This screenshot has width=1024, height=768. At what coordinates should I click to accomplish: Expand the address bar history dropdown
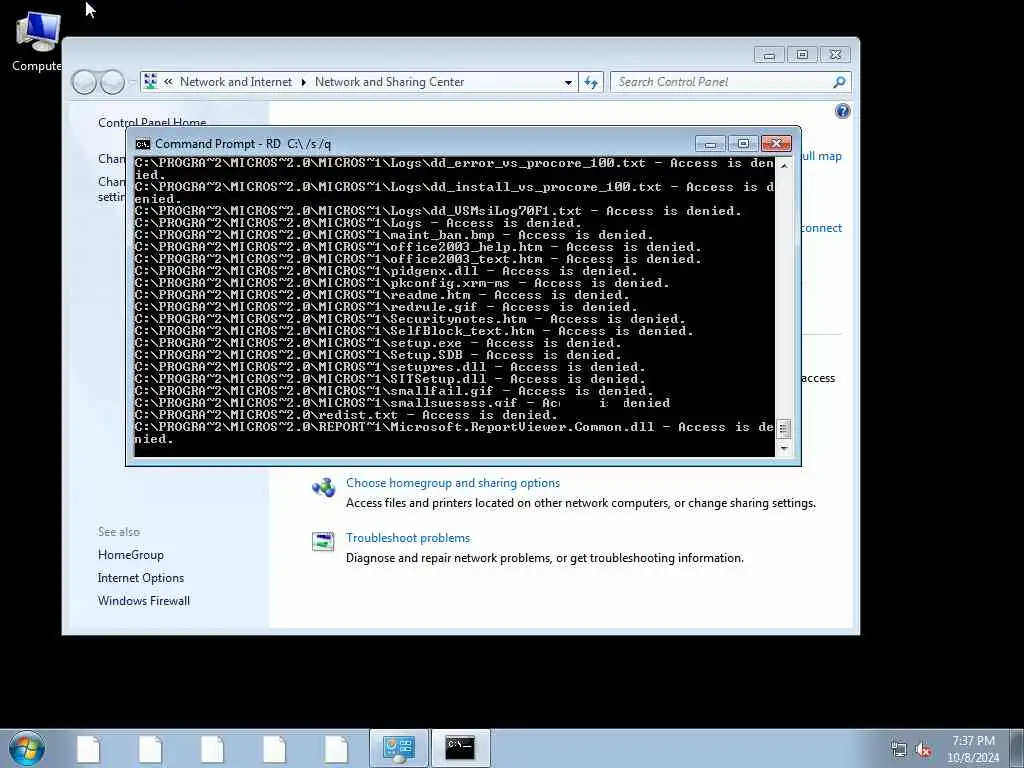point(568,82)
